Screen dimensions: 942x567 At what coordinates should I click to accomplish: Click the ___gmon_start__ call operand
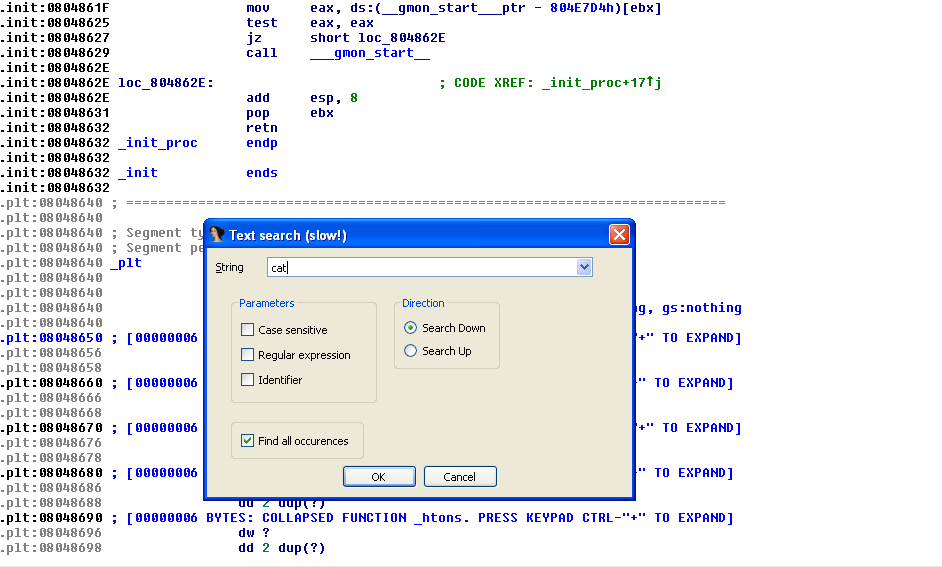[370, 53]
